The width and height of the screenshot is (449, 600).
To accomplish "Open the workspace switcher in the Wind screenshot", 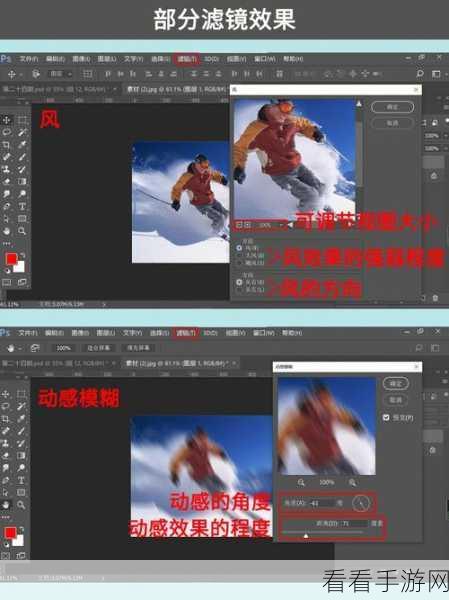I will [x=436, y=73].
